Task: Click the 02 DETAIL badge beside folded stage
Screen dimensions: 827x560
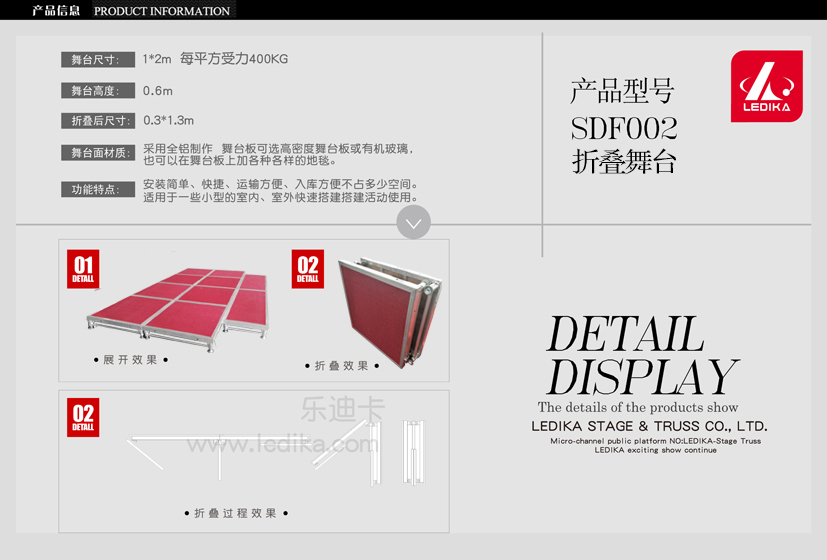Action: point(307,269)
